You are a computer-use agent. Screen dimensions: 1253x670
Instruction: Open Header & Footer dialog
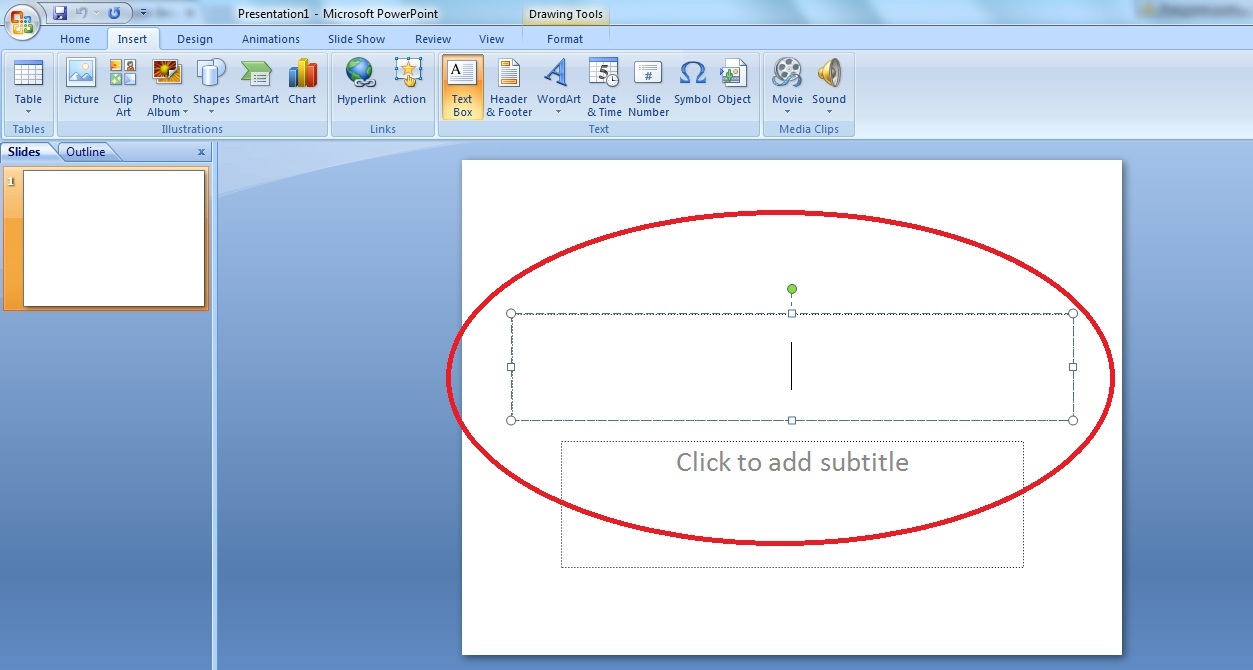(x=509, y=87)
